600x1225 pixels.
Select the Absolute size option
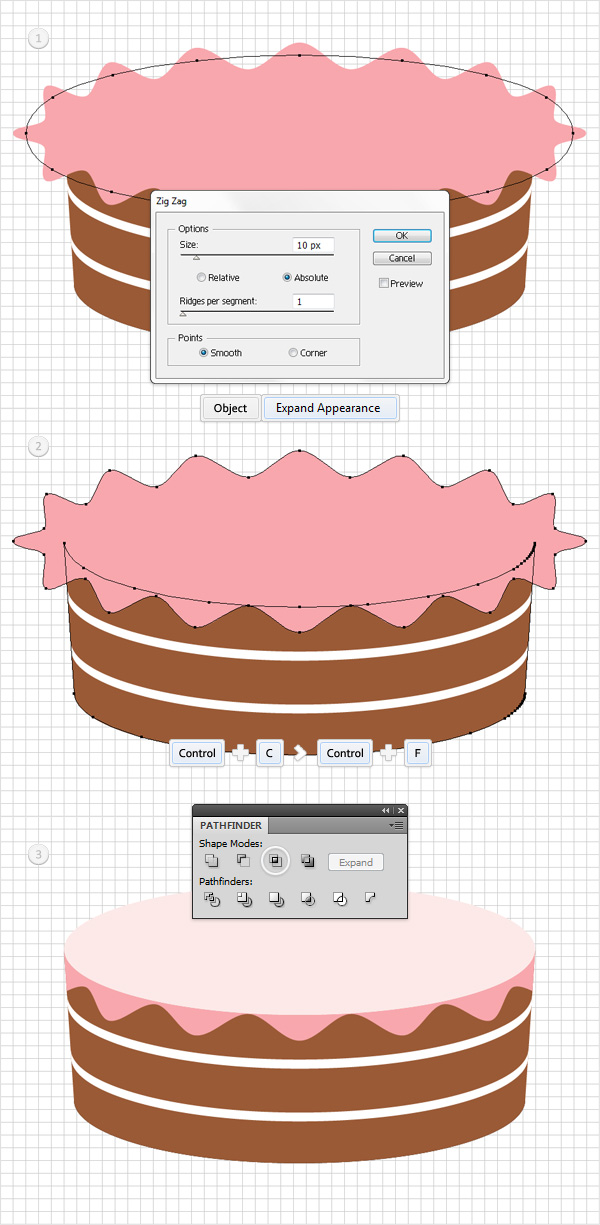tap(288, 277)
